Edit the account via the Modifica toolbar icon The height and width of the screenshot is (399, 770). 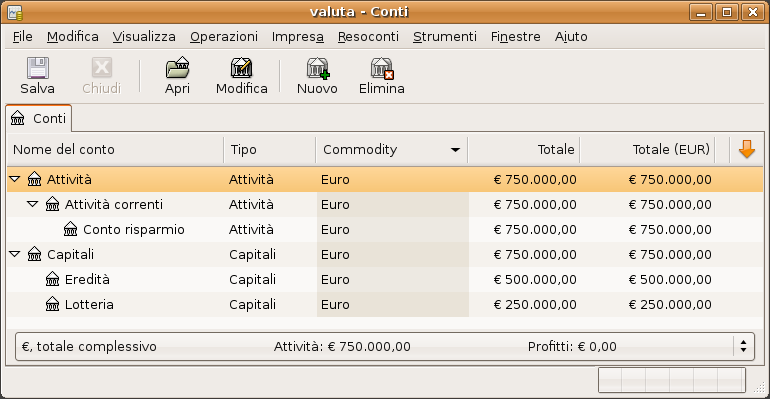pos(242,68)
